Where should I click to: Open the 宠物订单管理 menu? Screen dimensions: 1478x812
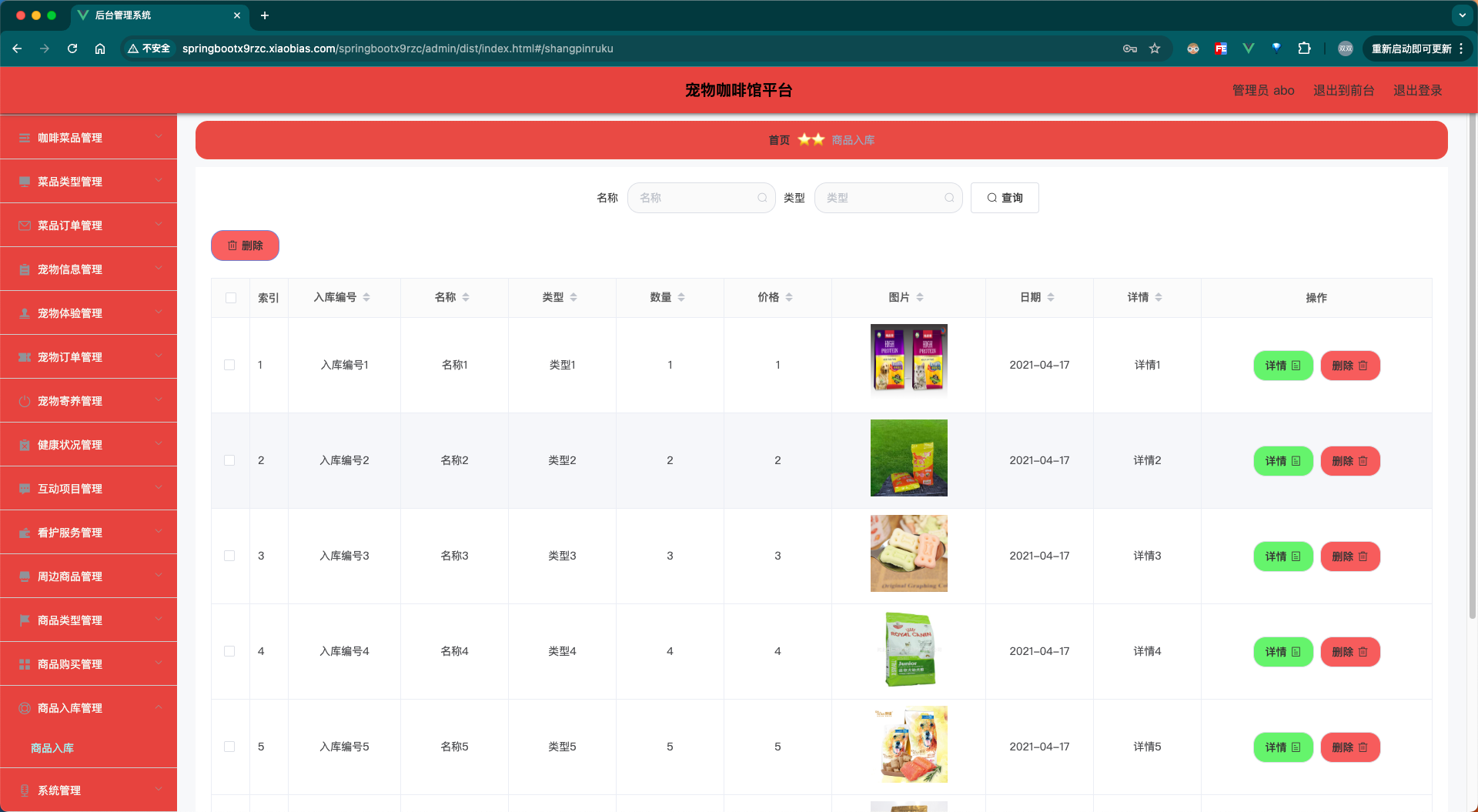pyautogui.click(x=89, y=357)
